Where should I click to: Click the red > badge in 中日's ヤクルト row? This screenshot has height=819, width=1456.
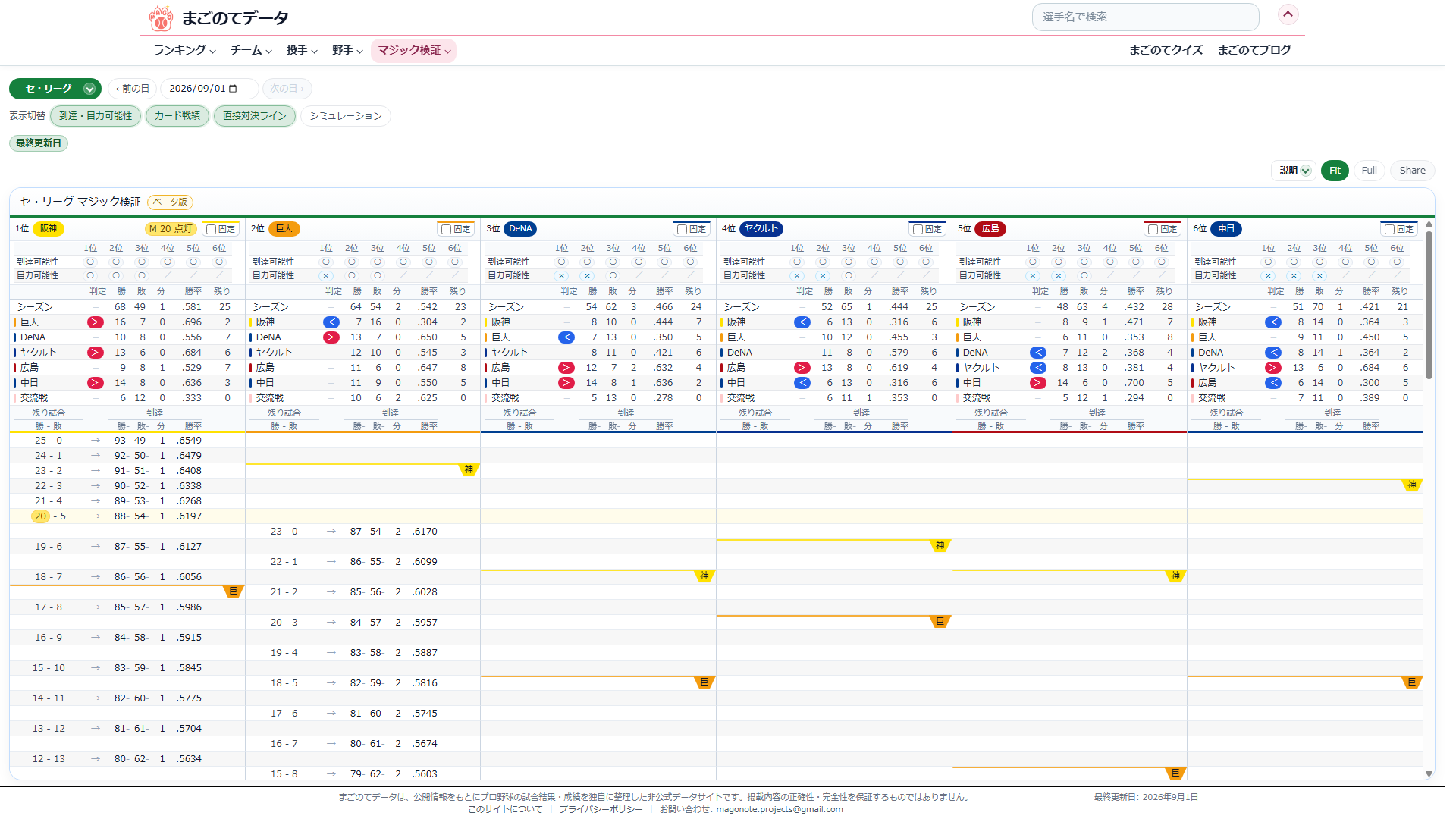coord(1273,368)
